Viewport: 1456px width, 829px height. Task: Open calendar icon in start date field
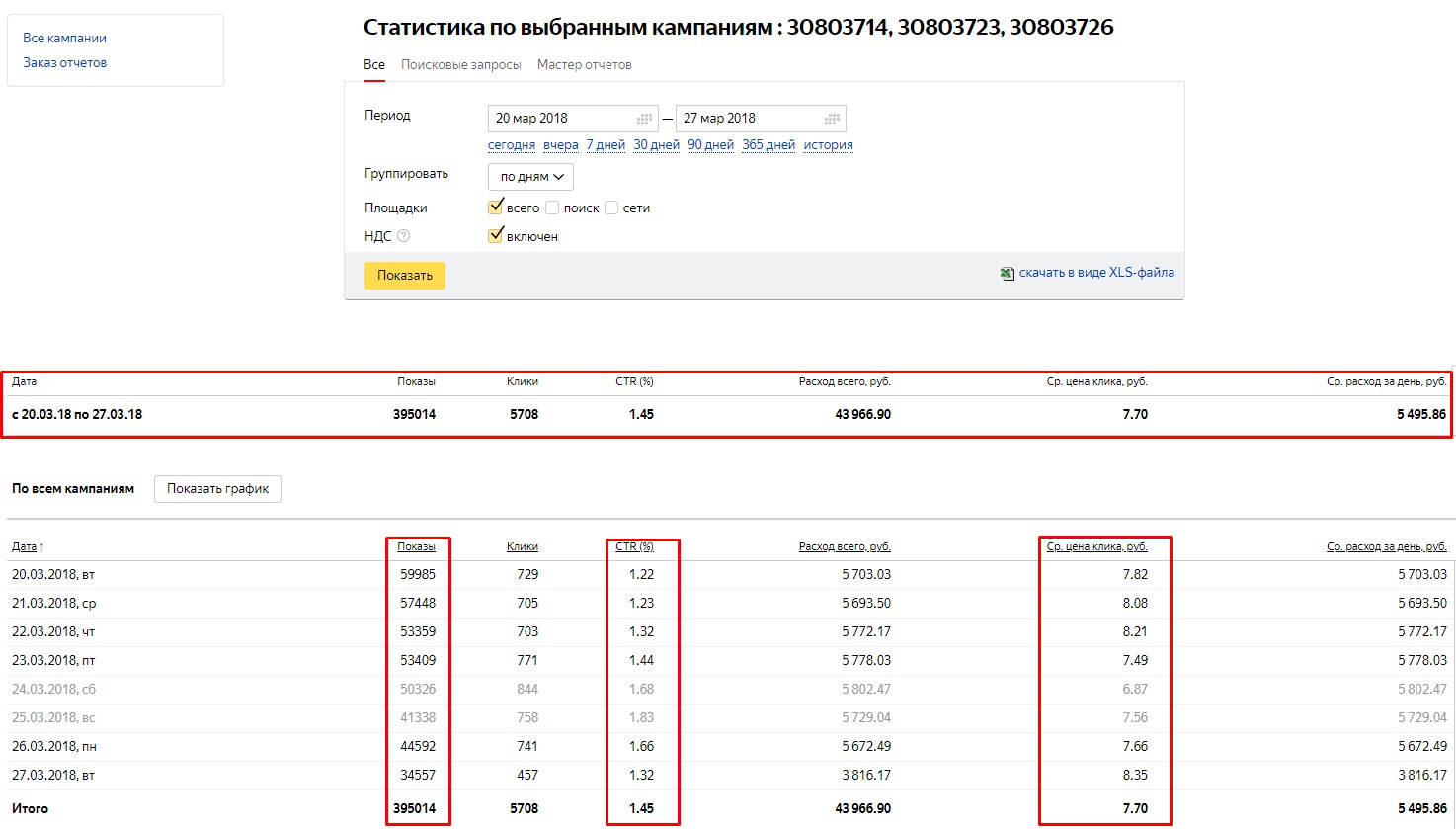coord(644,119)
